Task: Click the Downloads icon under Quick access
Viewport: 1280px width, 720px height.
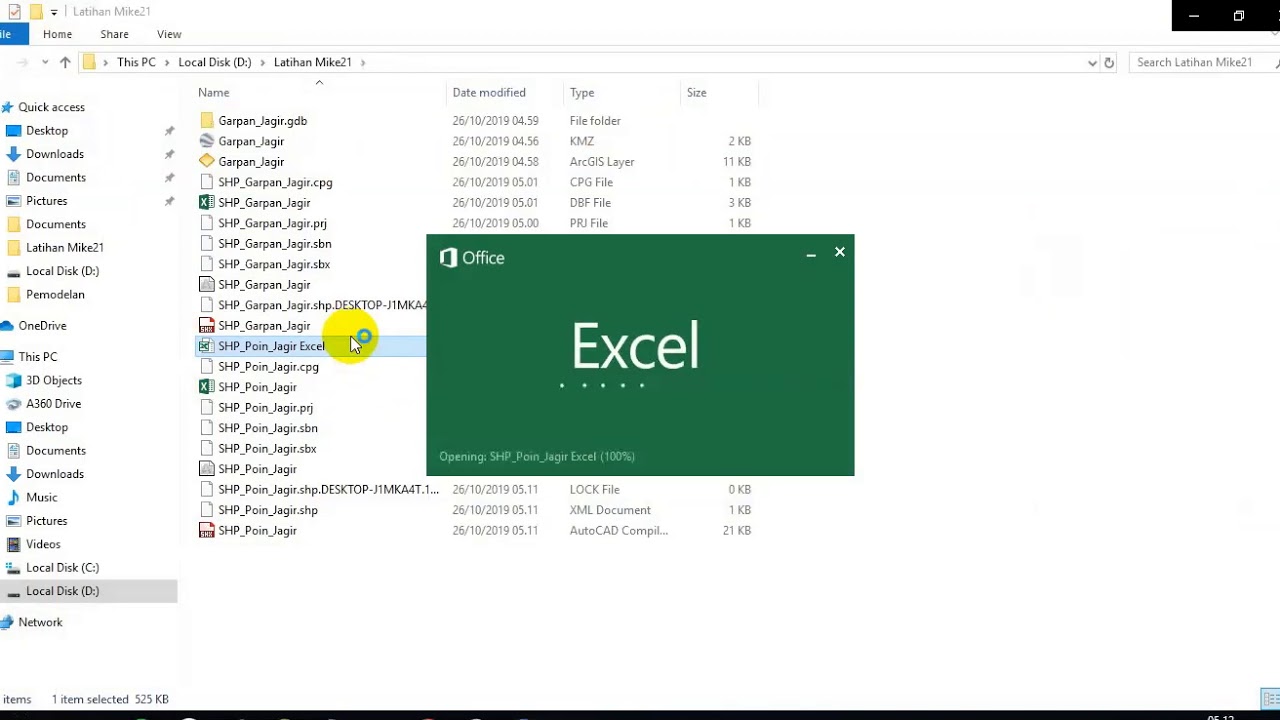Action: pos(14,154)
